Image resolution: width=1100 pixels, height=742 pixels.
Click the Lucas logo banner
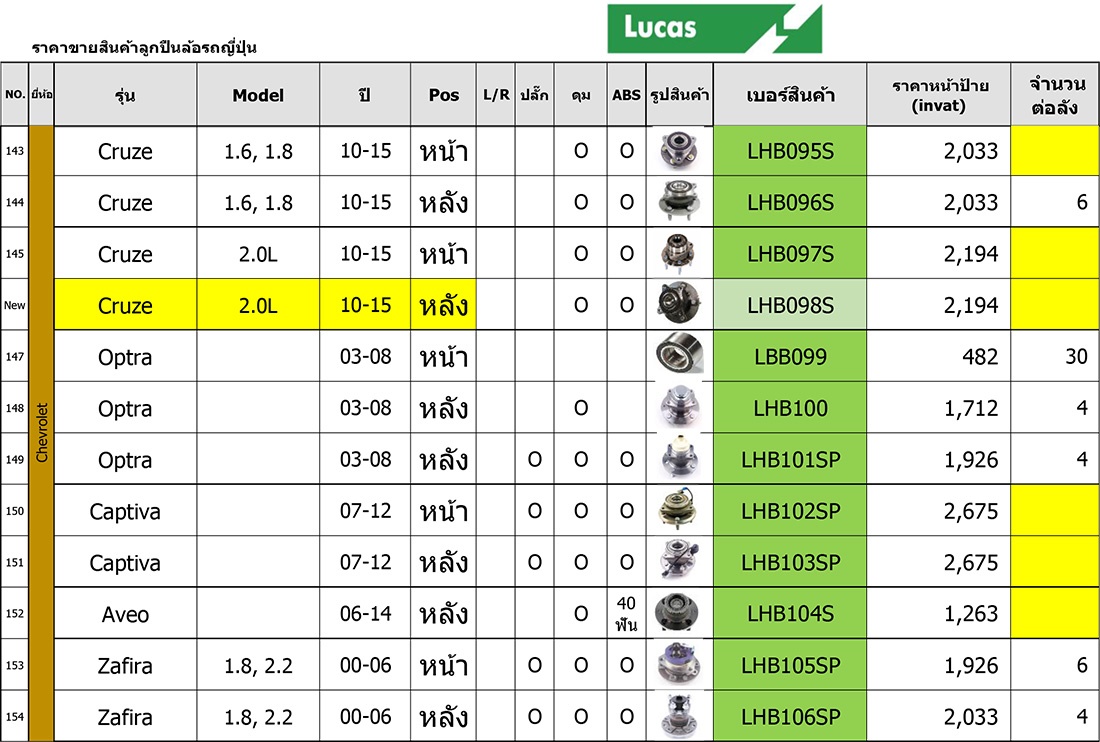pos(714,28)
